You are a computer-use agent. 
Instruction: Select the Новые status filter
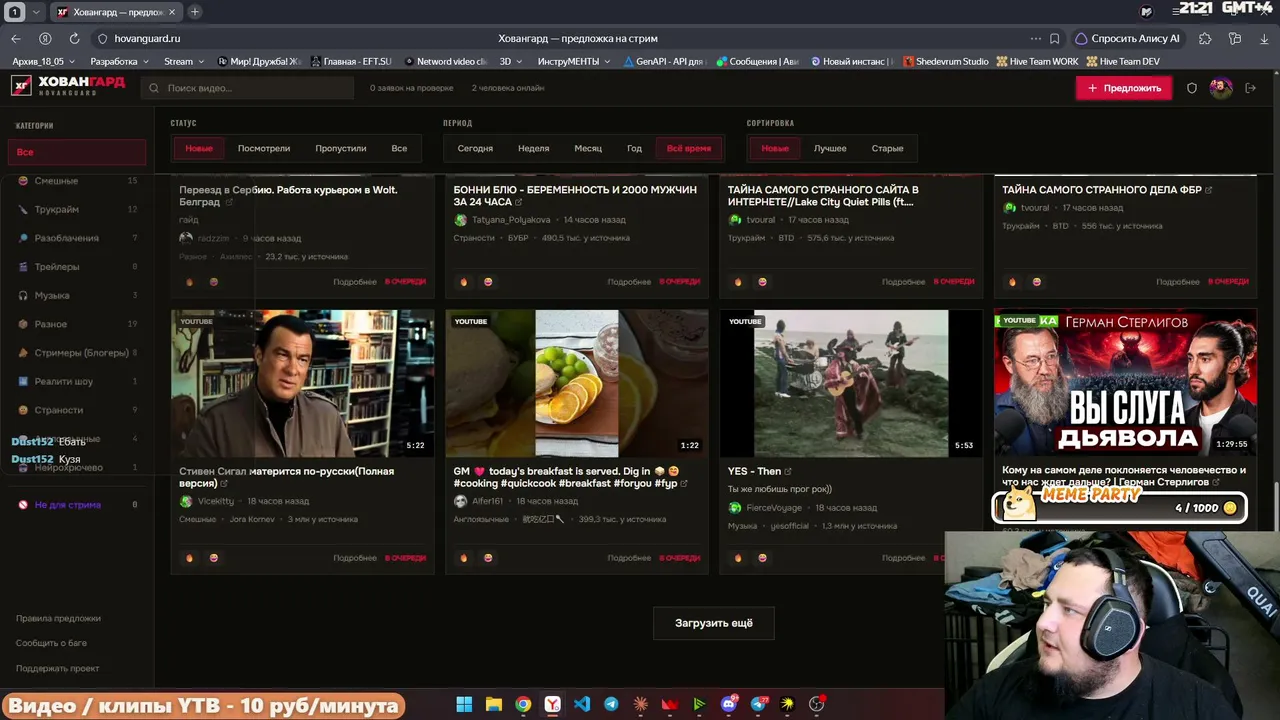point(199,148)
